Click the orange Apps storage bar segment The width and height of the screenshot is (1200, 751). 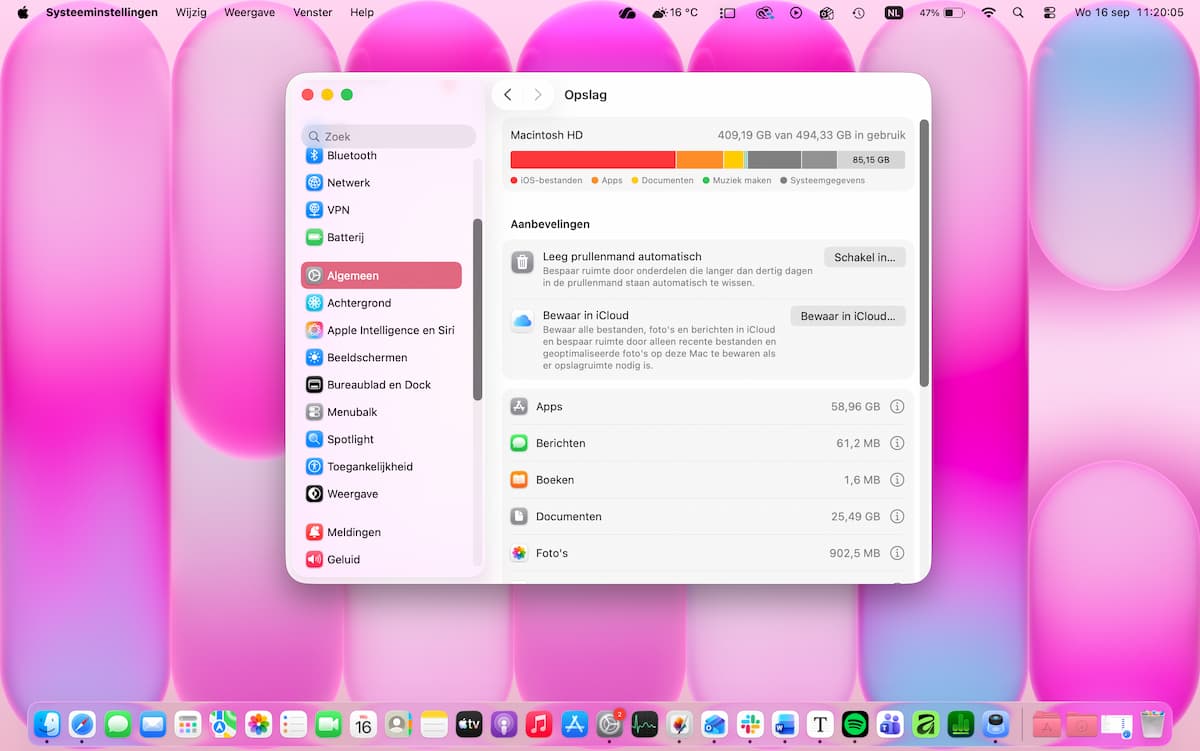pos(700,160)
